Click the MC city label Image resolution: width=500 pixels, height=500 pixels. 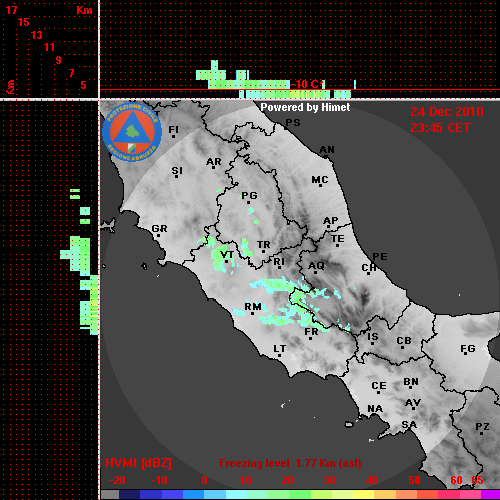click(320, 180)
